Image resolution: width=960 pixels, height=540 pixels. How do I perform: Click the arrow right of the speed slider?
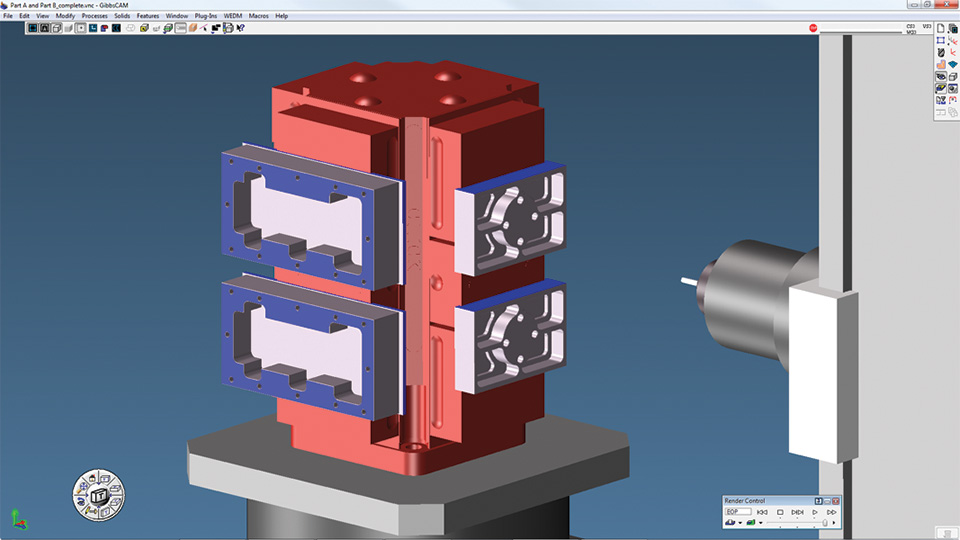834,522
